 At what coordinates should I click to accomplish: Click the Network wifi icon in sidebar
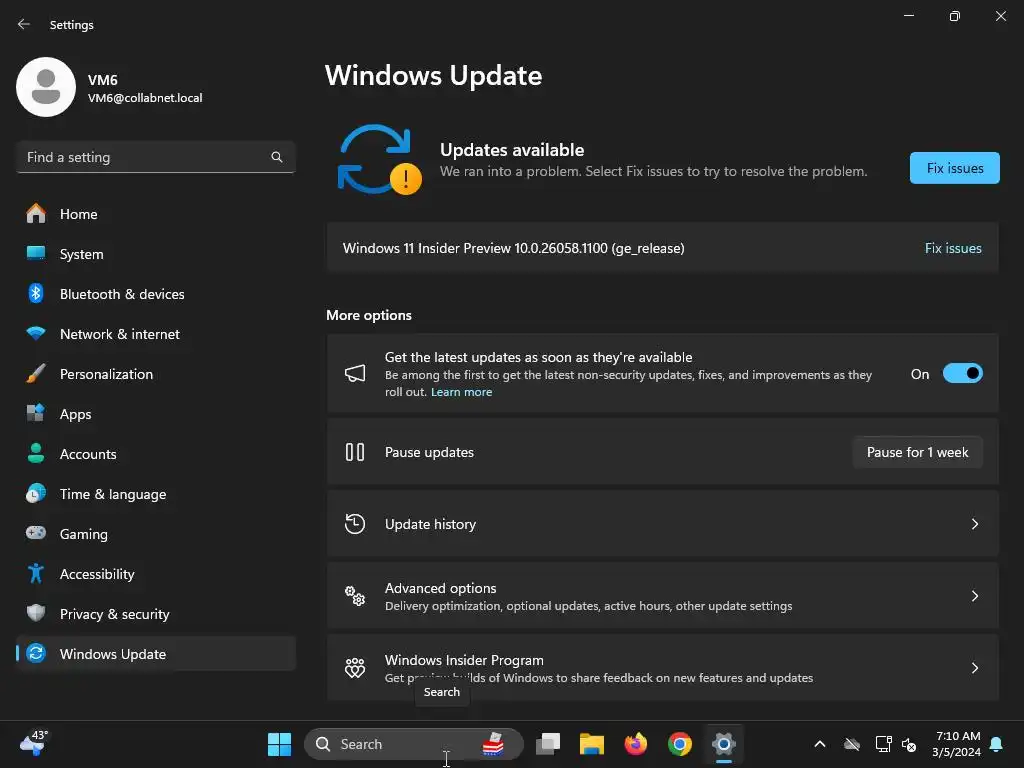36,333
